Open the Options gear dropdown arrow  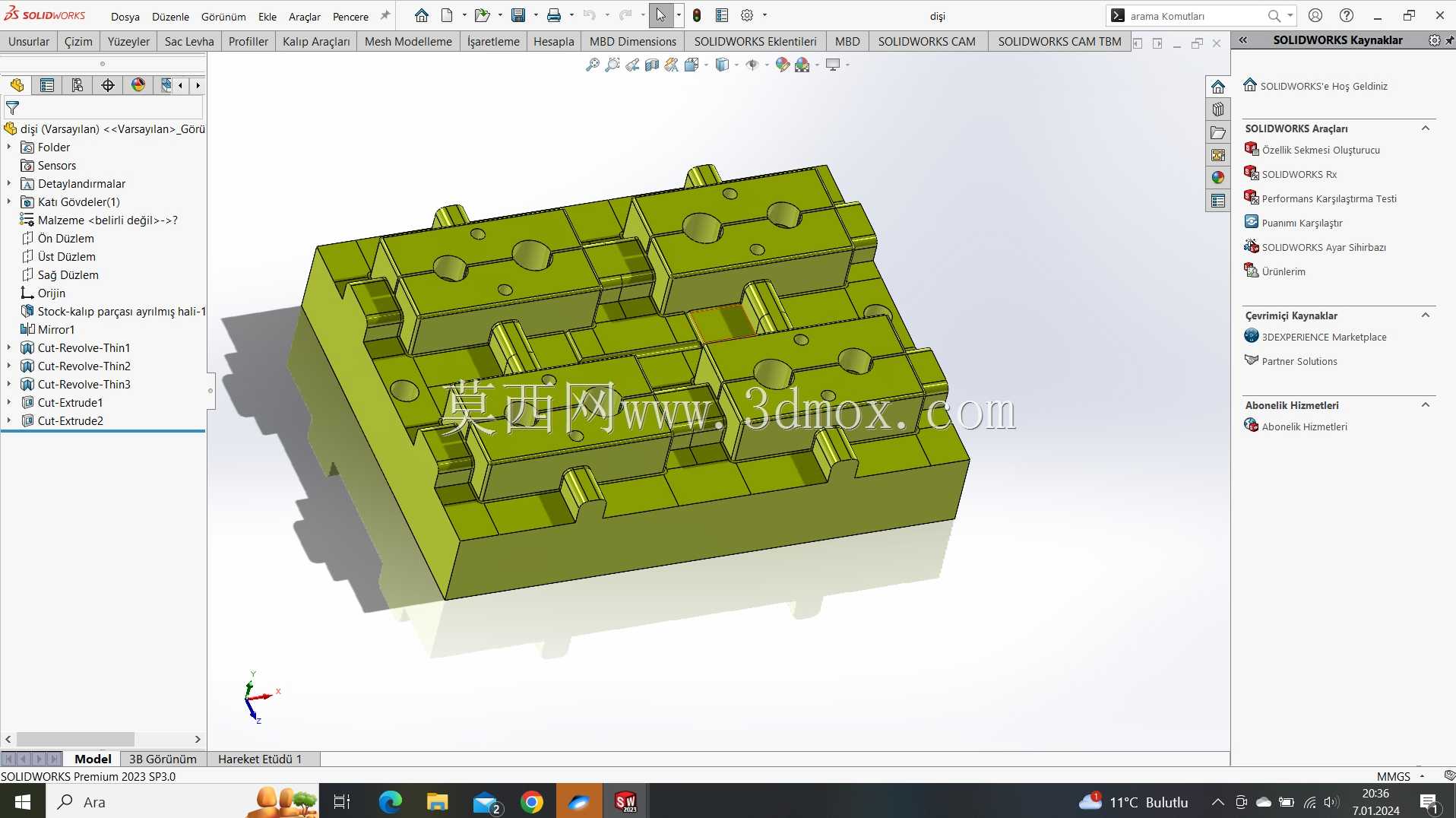[764, 15]
